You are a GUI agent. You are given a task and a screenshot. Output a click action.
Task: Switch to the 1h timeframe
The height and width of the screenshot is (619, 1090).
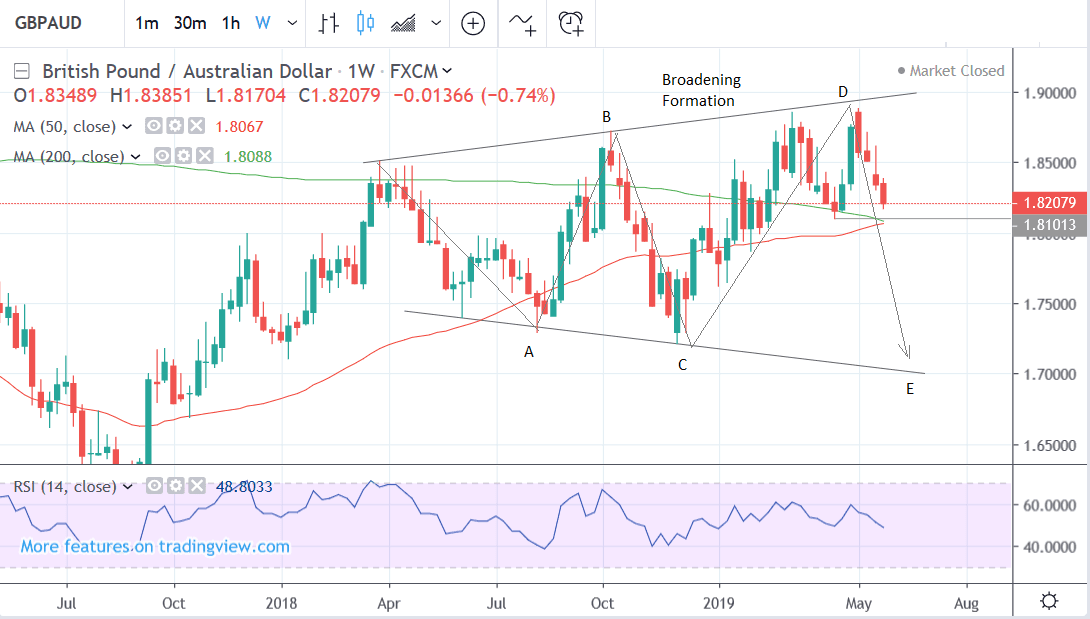click(231, 23)
